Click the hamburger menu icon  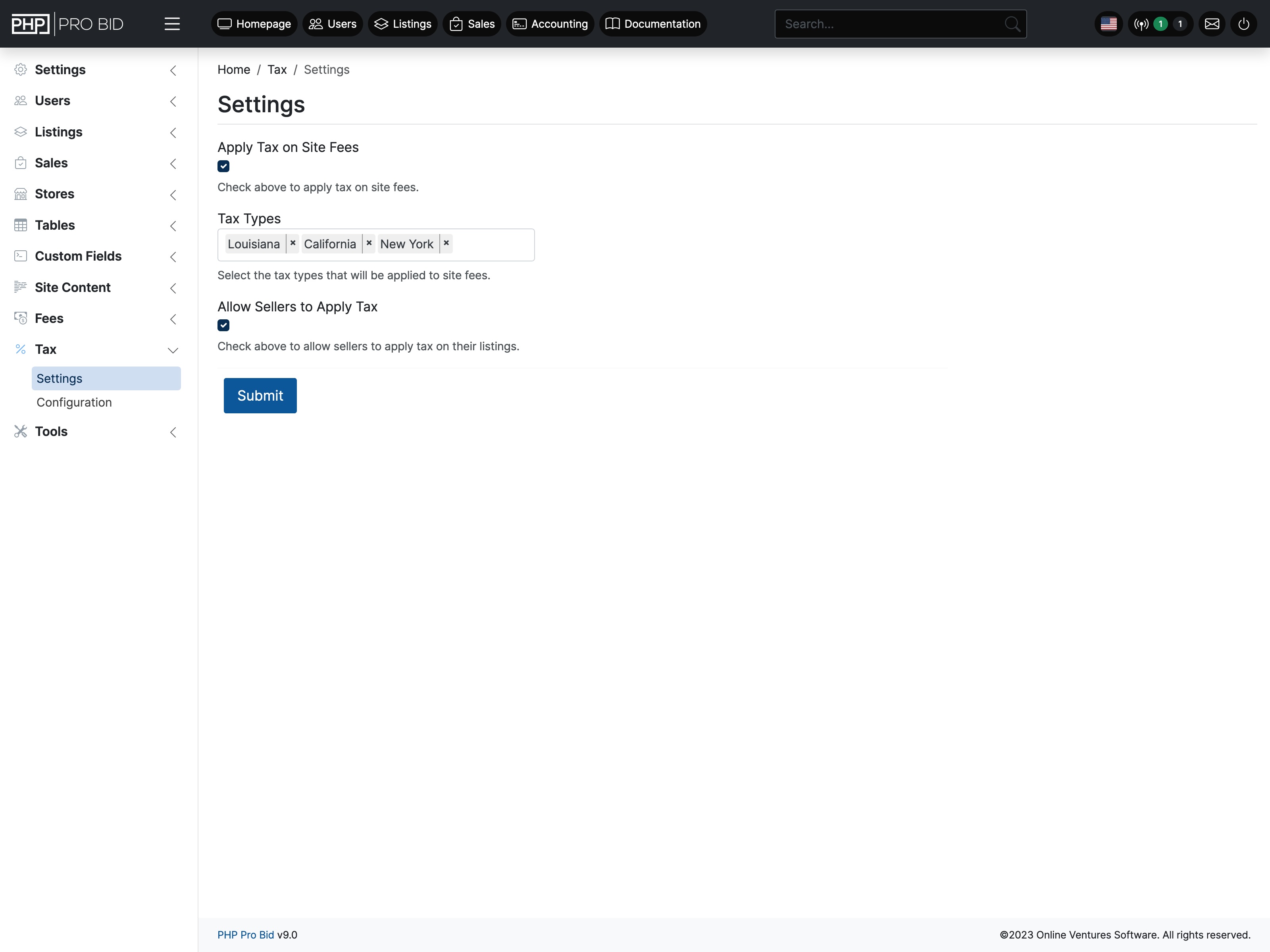(x=172, y=23)
